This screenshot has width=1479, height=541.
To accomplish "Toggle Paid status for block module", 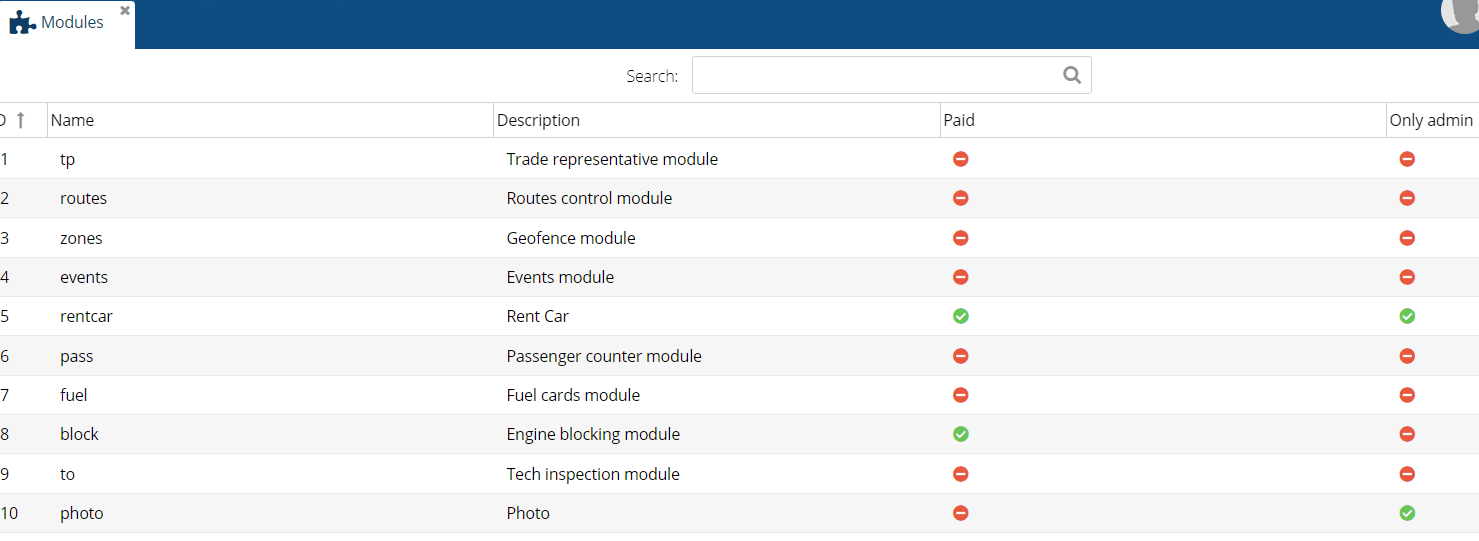I will (961, 434).
